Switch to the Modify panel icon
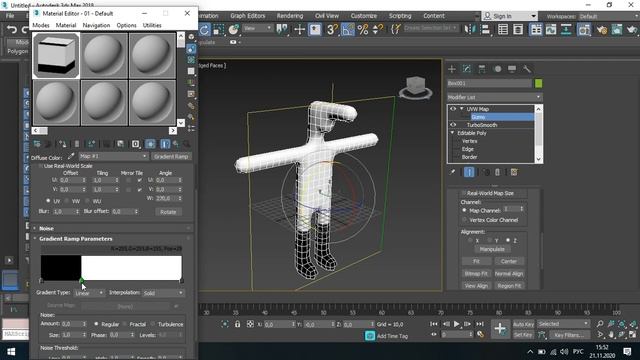 pos(467,69)
